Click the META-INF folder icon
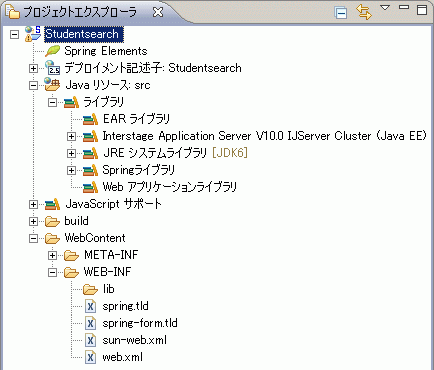This screenshot has width=434, height=370. (71, 255)
